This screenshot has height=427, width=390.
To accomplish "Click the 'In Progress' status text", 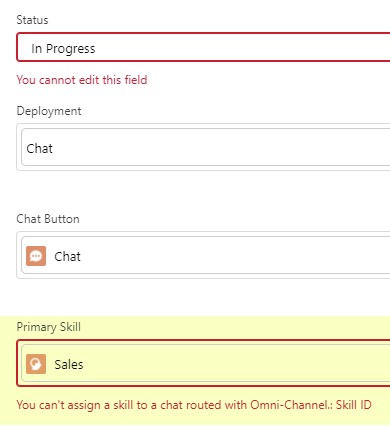I will click(x=63, y=49).
